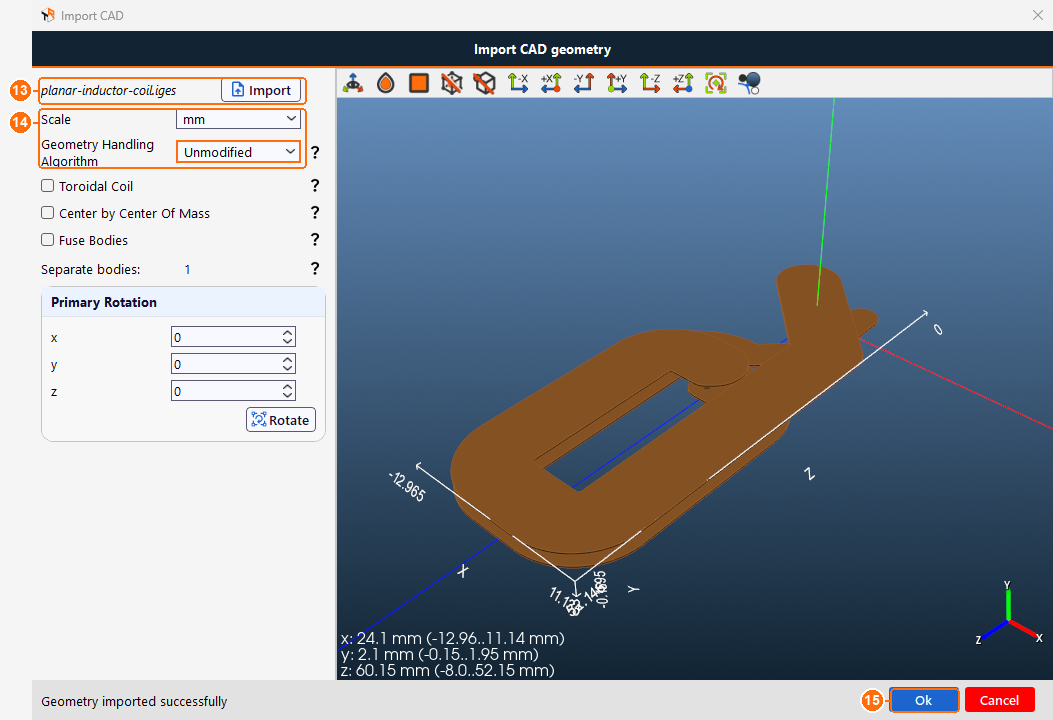
Task: Set view direction to +Z
Action: [x=682, y=83]
